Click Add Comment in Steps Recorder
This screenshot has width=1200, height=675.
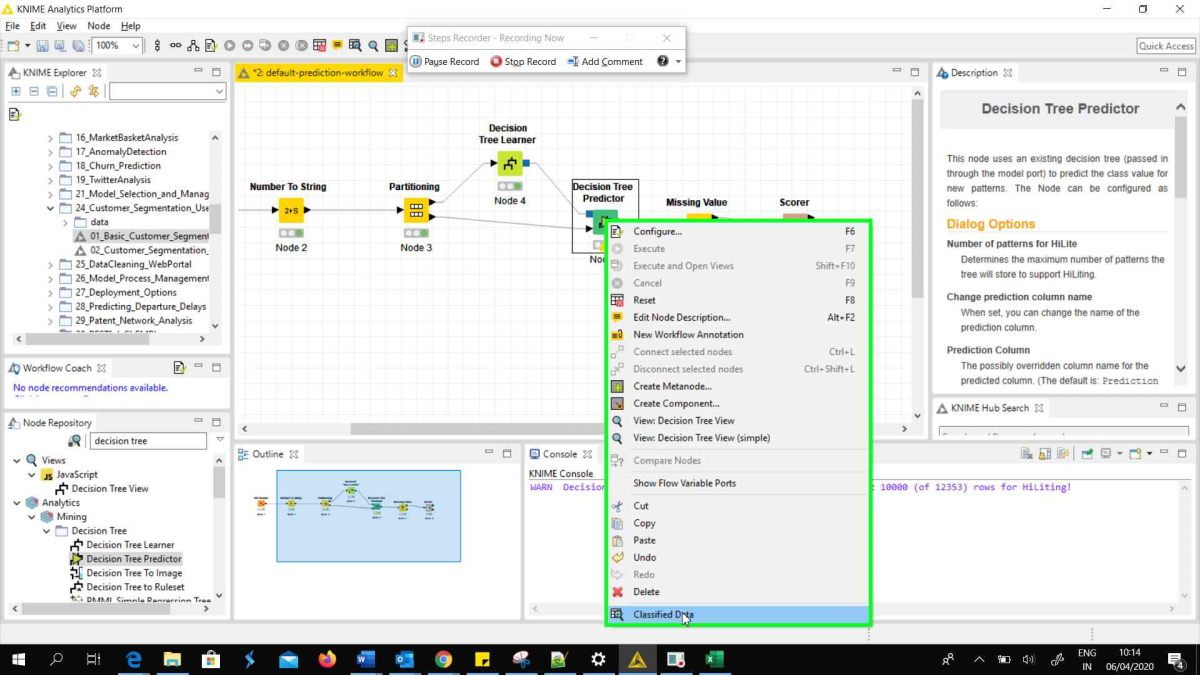pyautogui.click(x=605, y=62)
